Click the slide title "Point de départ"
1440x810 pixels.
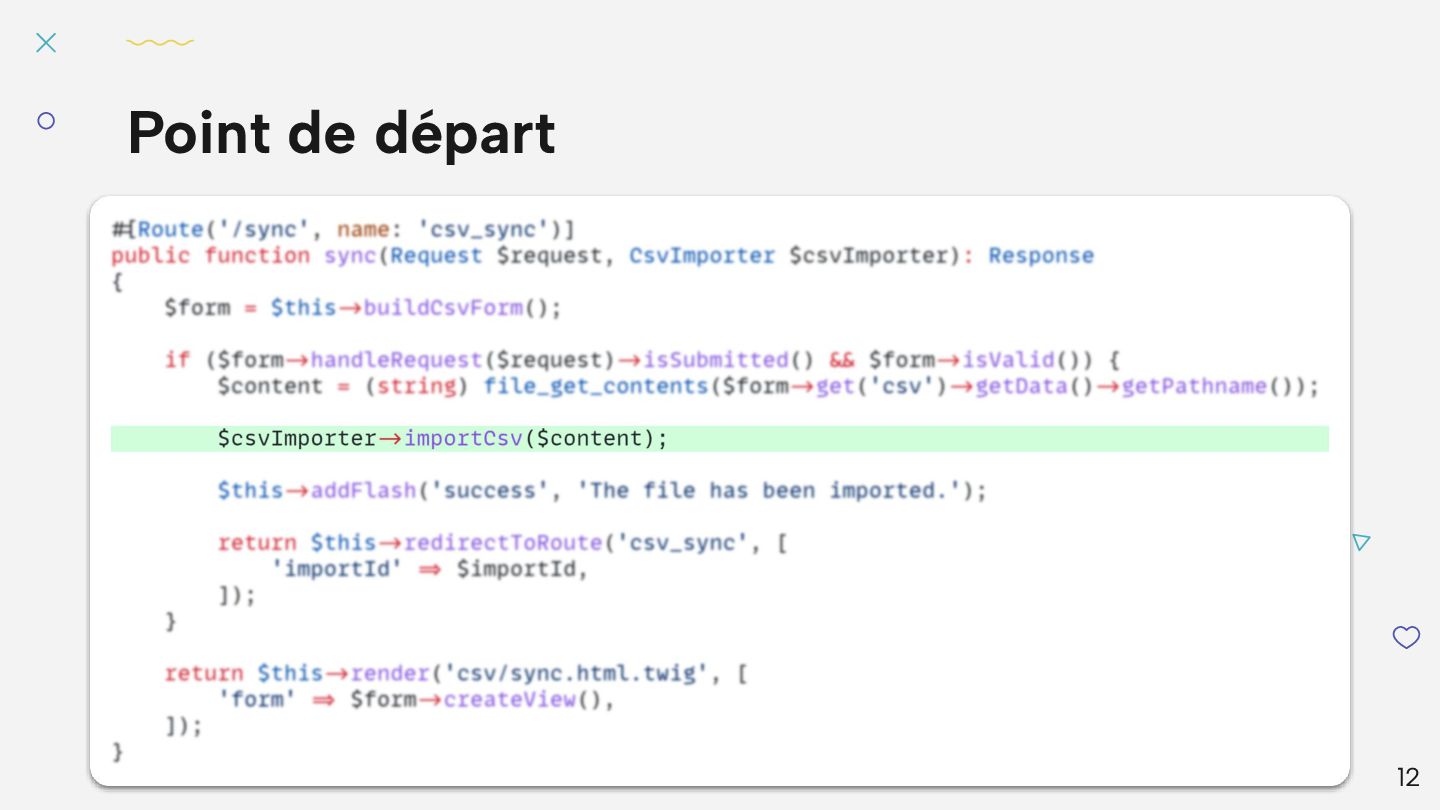[x=341, y=133]
